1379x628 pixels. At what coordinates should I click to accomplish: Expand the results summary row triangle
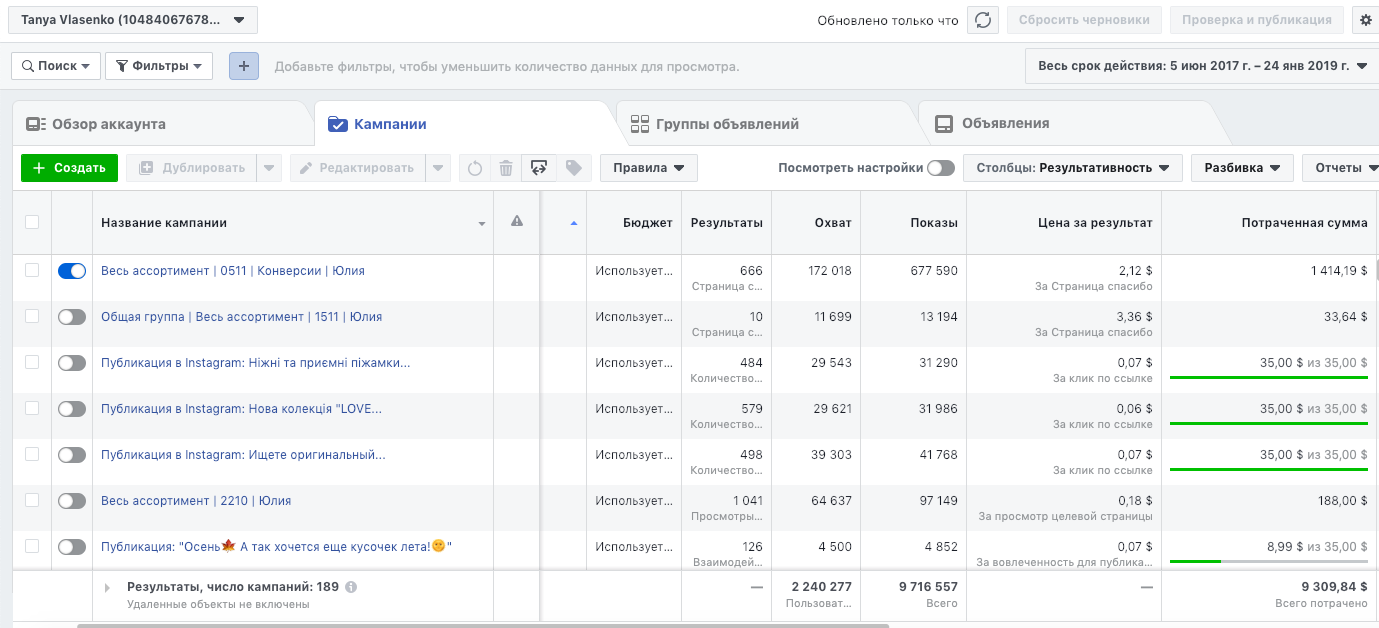coord(107,588)
